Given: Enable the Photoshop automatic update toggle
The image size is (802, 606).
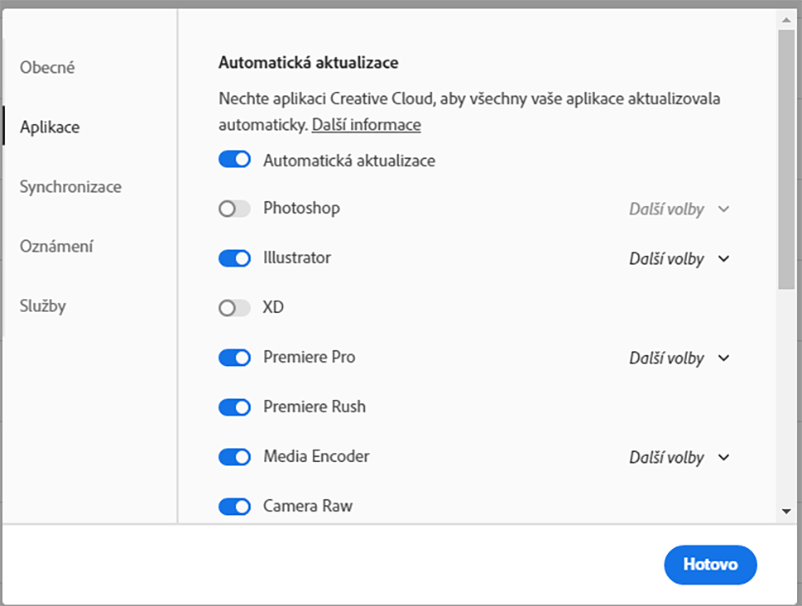Looking at the screenshot, I should click(x=234, y=209).
